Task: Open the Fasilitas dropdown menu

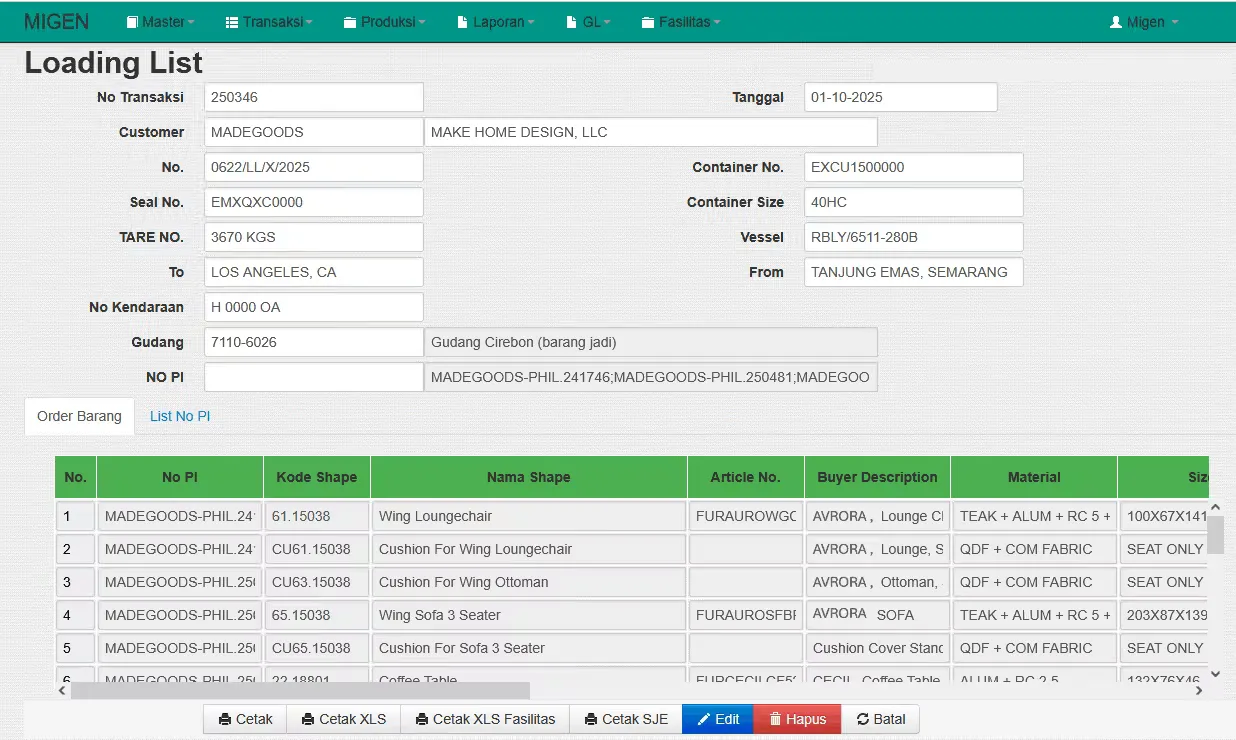Action: click(681, 22)
